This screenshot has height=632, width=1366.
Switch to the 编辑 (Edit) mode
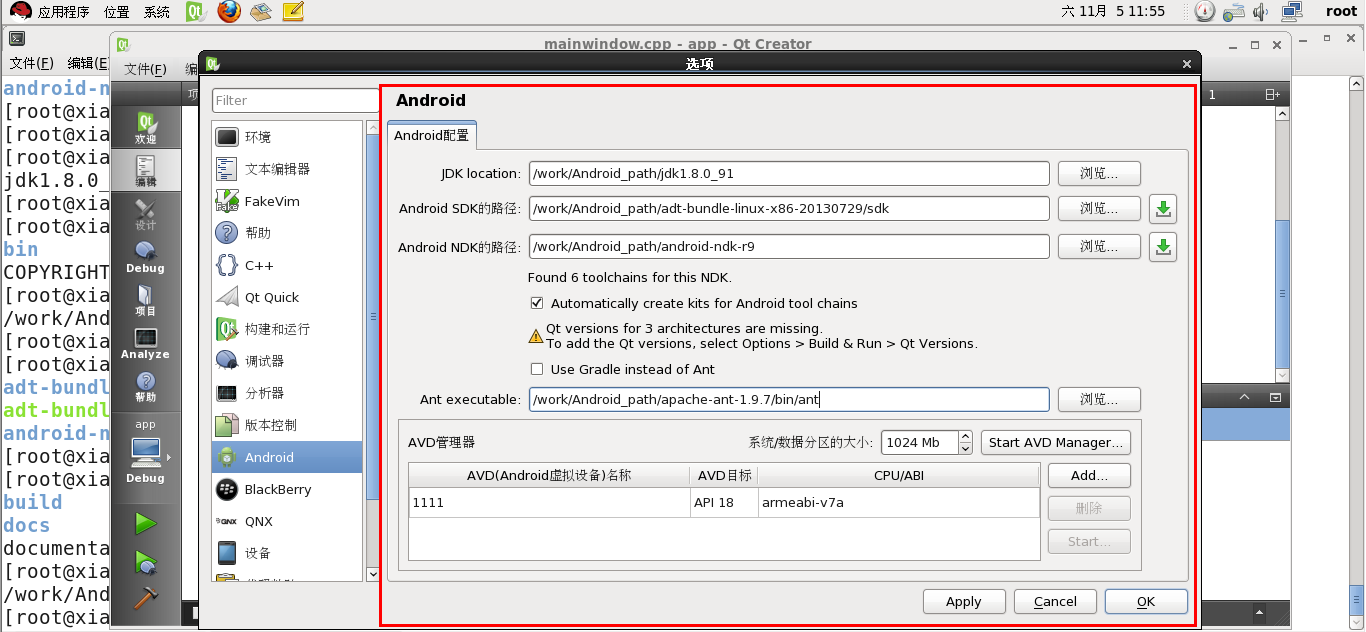point(146,169)
